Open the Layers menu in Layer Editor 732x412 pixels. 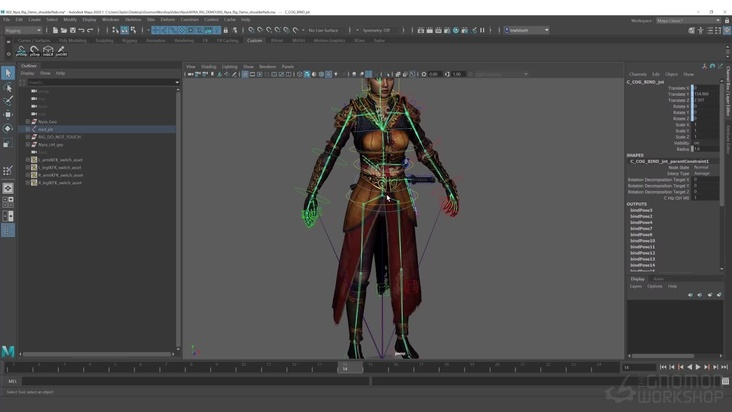pos(636,286)
